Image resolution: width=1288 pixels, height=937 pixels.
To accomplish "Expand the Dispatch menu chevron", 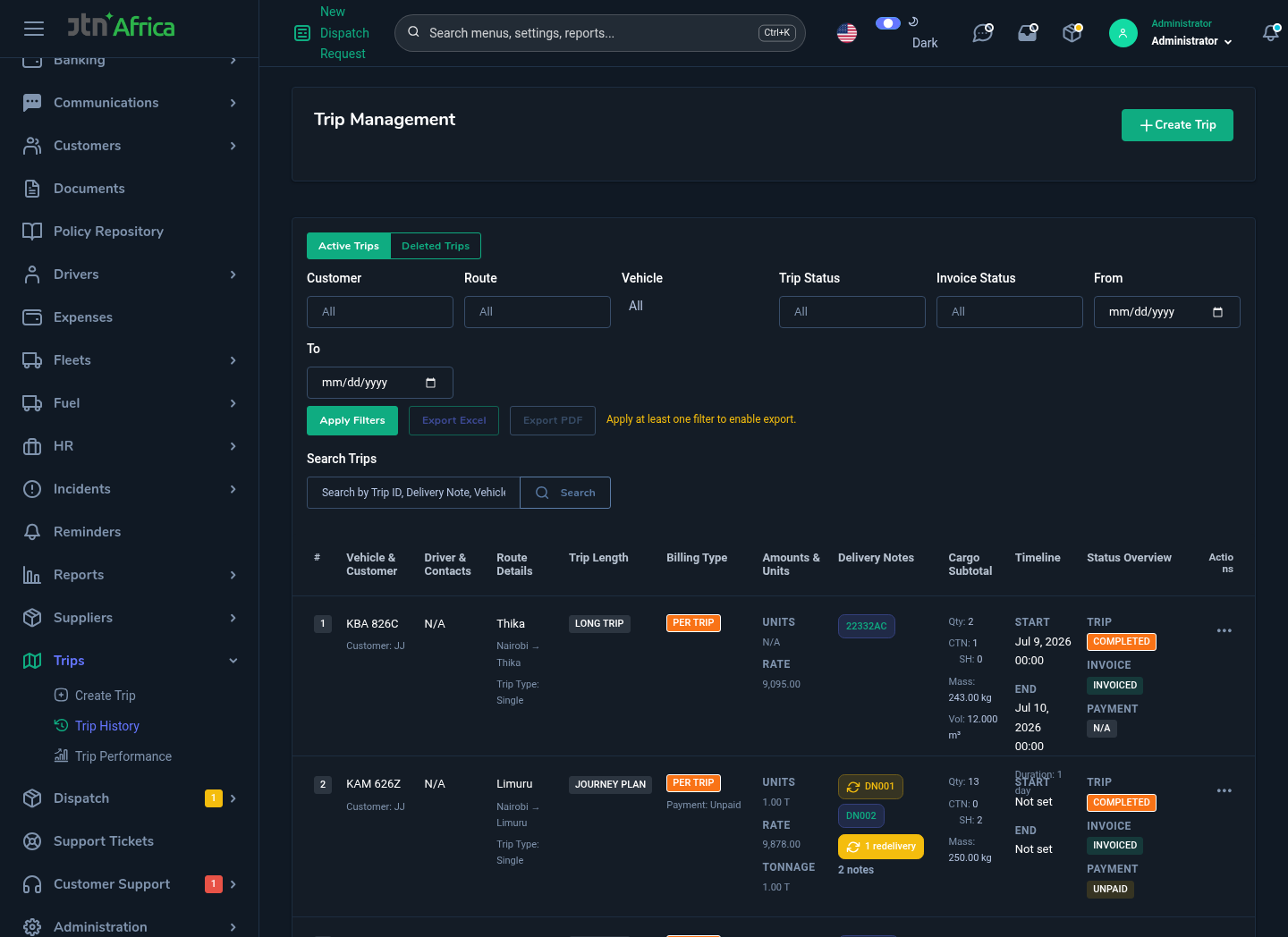I will click(233, 798).
